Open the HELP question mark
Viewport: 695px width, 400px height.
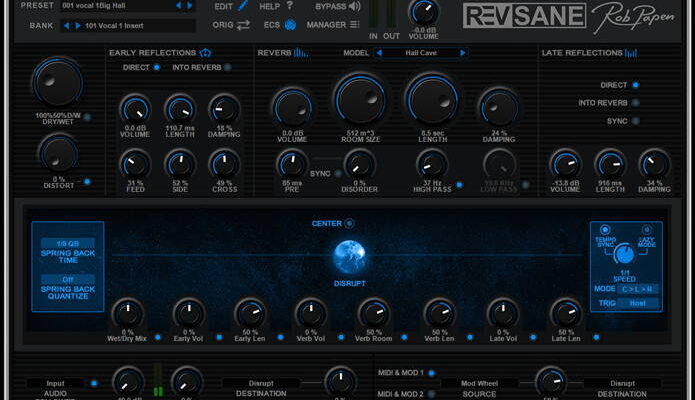pyautogui.click(x=289, y=6)
